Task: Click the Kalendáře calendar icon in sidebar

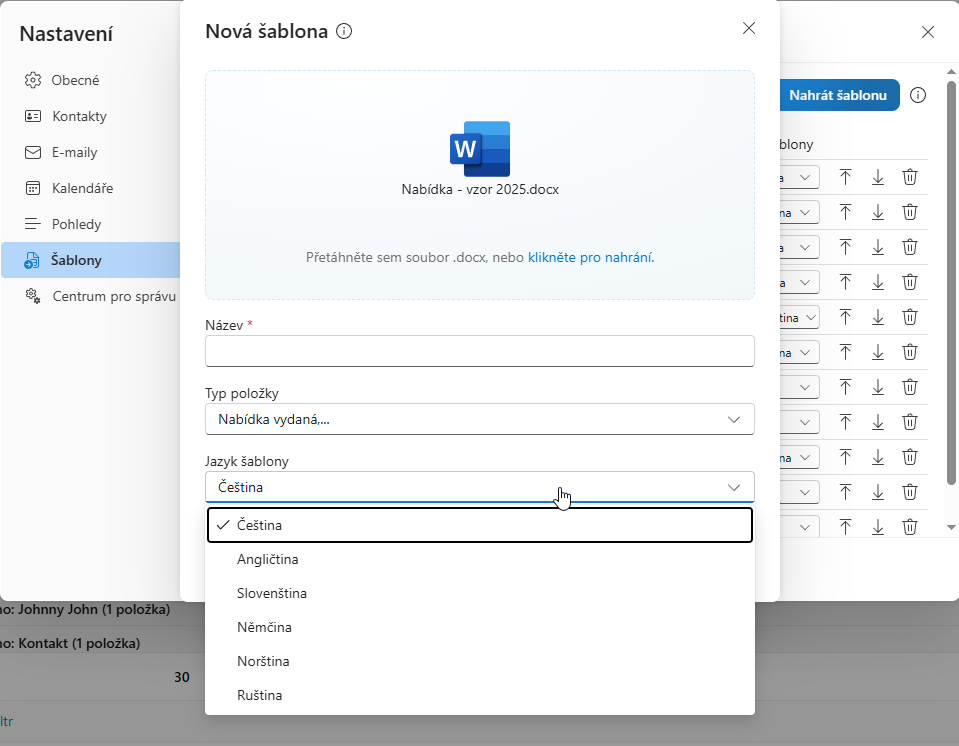Action: pyautogui.click(x=33, y=188)
